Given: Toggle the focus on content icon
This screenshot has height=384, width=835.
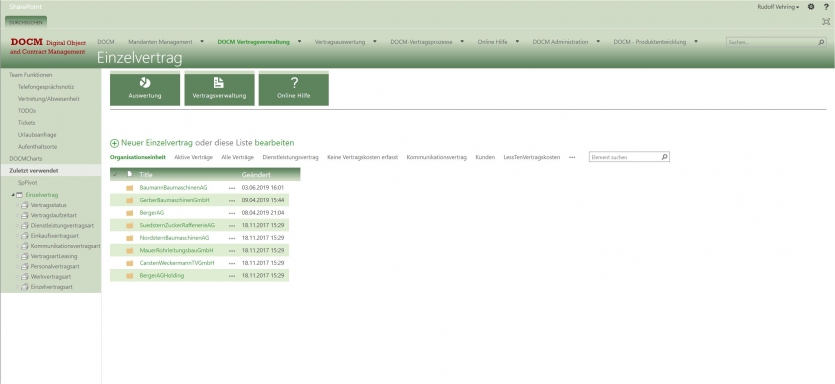Looking at the screenshot, I should tap(826, 21).
